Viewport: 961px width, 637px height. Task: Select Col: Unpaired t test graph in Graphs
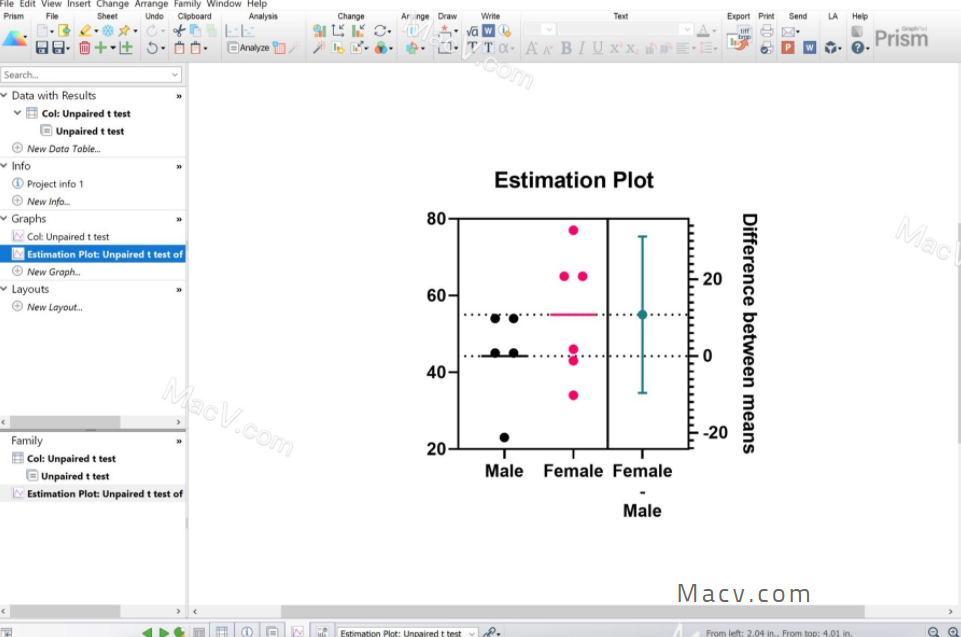click(x=67, y=237)
